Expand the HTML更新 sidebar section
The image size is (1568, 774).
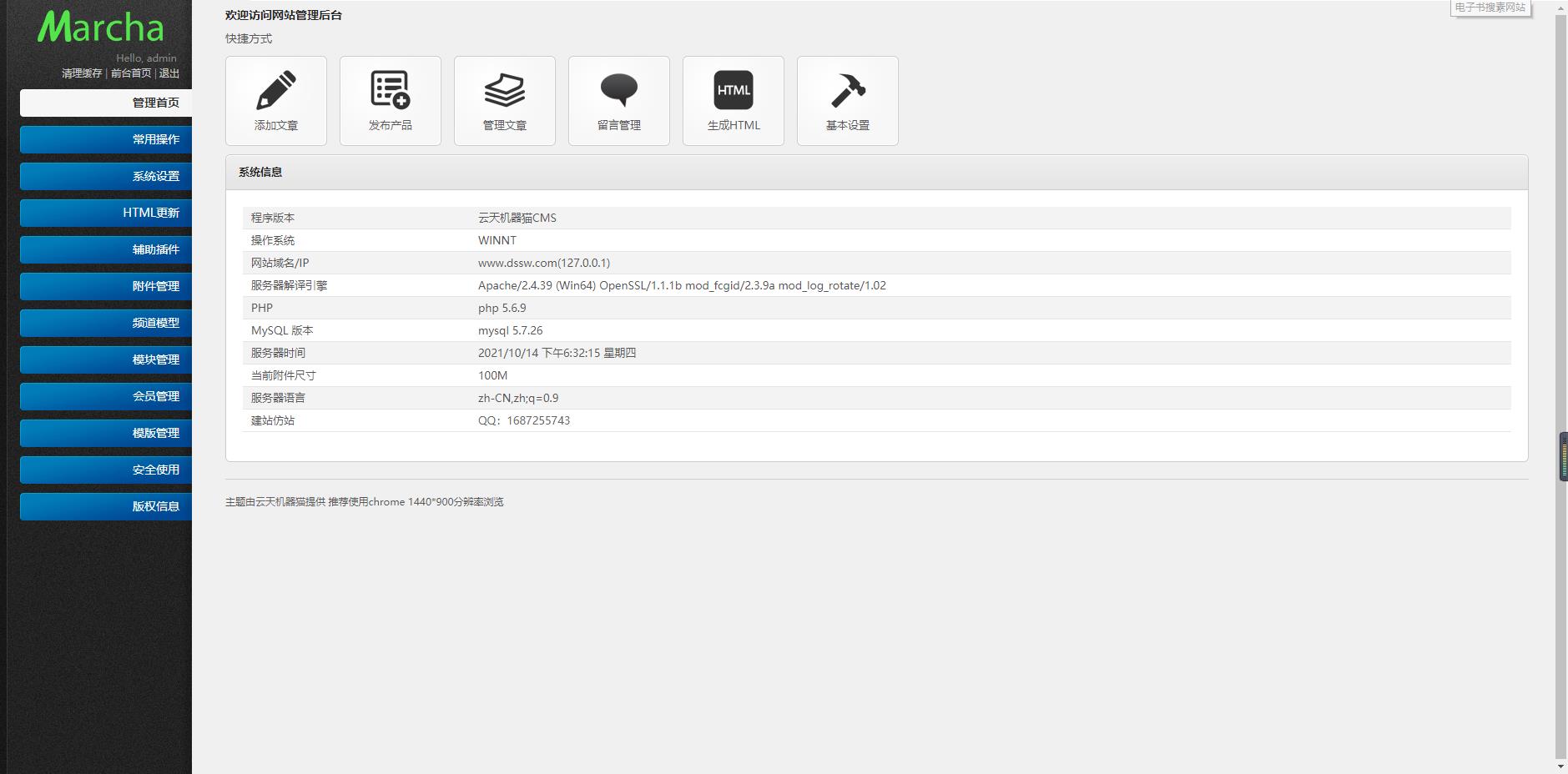[x=106, y=213]
